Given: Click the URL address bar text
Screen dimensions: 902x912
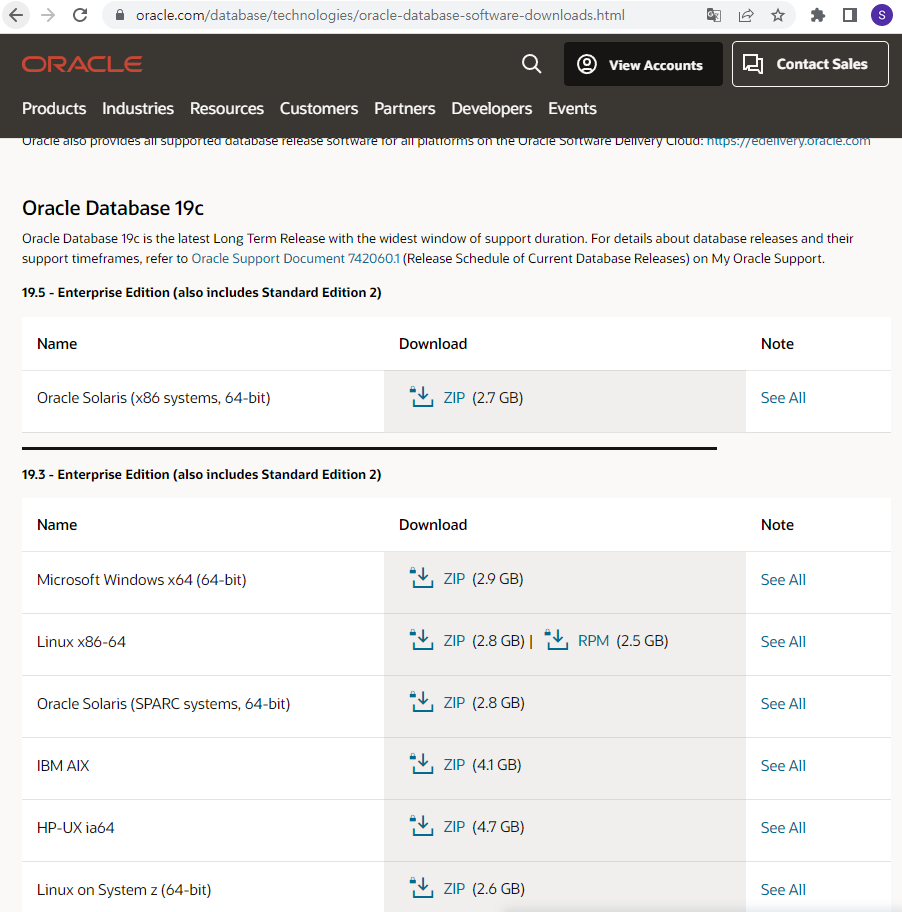Looking at the screenshot, I should 380,15.
